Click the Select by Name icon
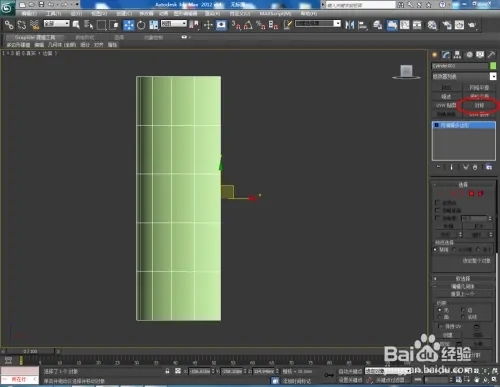The image size is (500, 387). [88, 25]
